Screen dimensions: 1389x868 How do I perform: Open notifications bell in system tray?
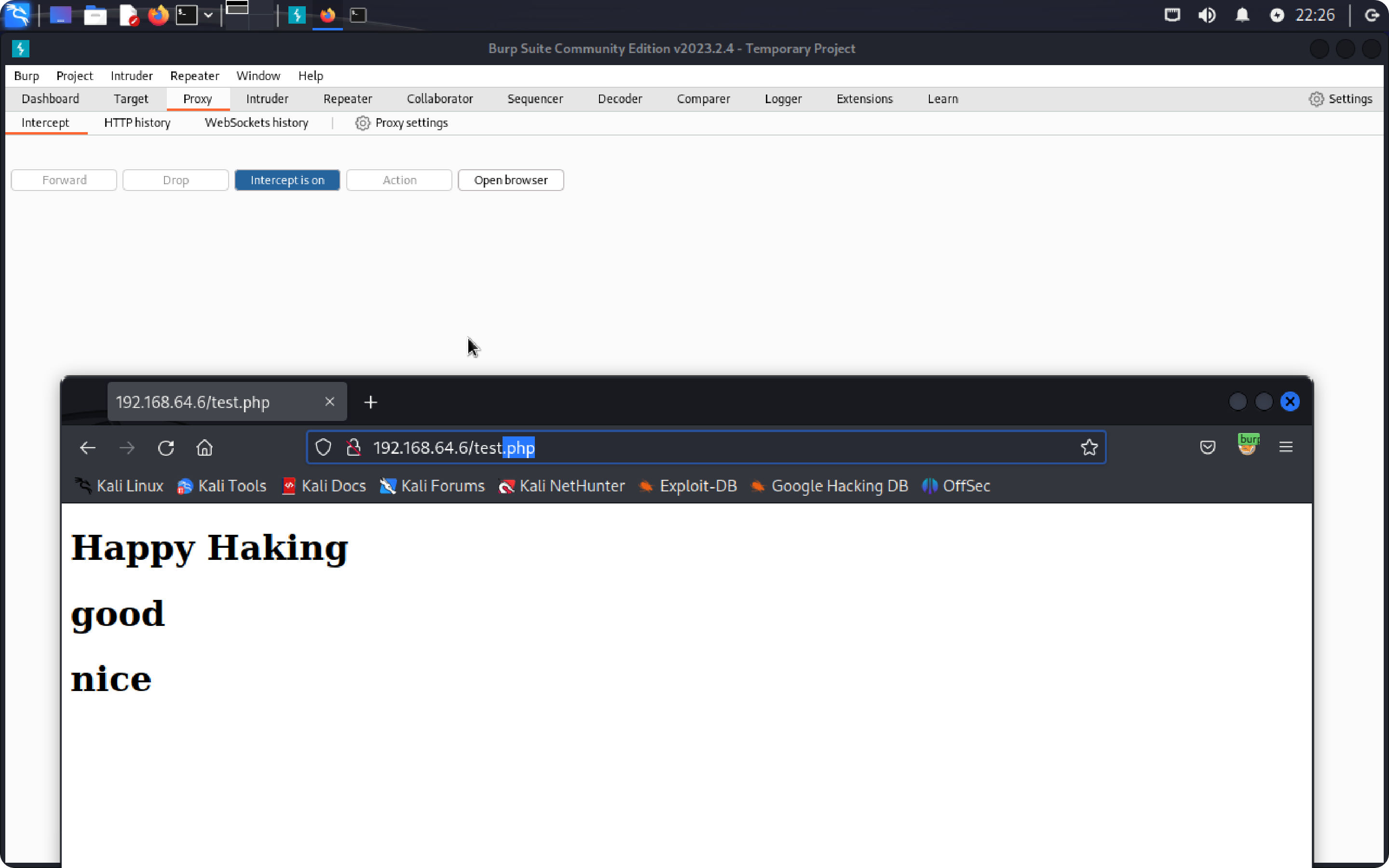pos(1242,15)
